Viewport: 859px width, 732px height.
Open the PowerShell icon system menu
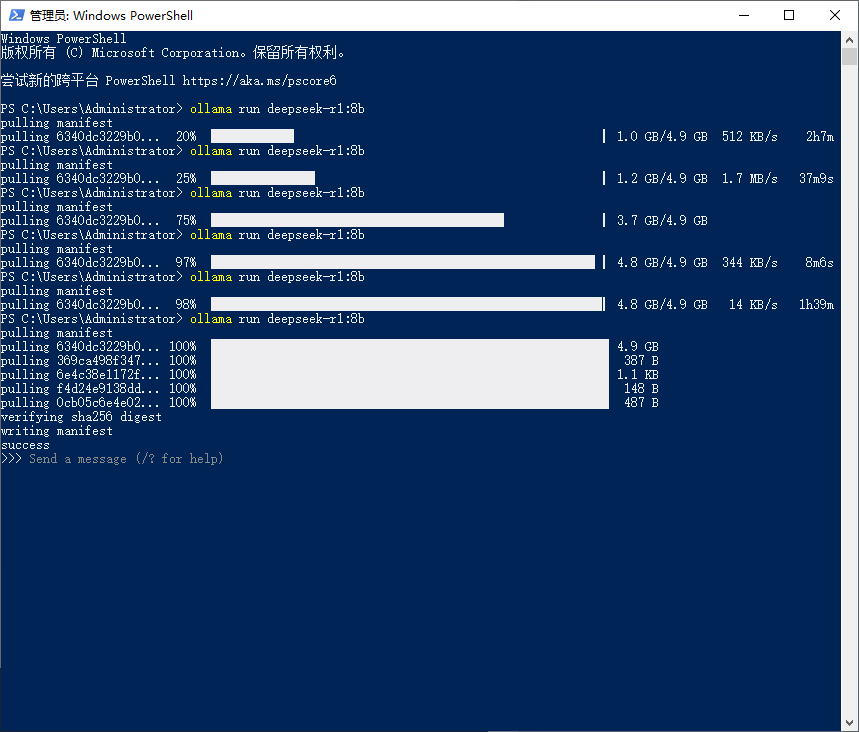(x=15, y=15)
